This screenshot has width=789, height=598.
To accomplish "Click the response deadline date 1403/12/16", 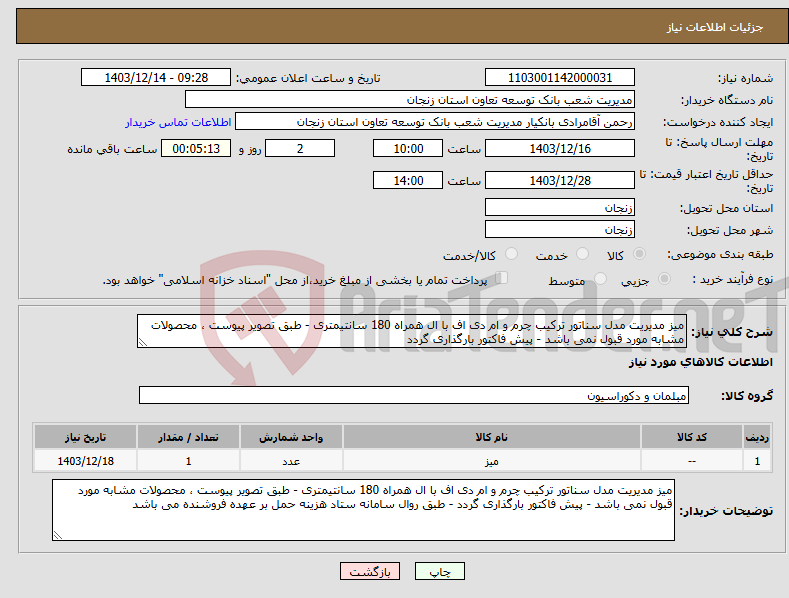I will (x=560, y=148).
